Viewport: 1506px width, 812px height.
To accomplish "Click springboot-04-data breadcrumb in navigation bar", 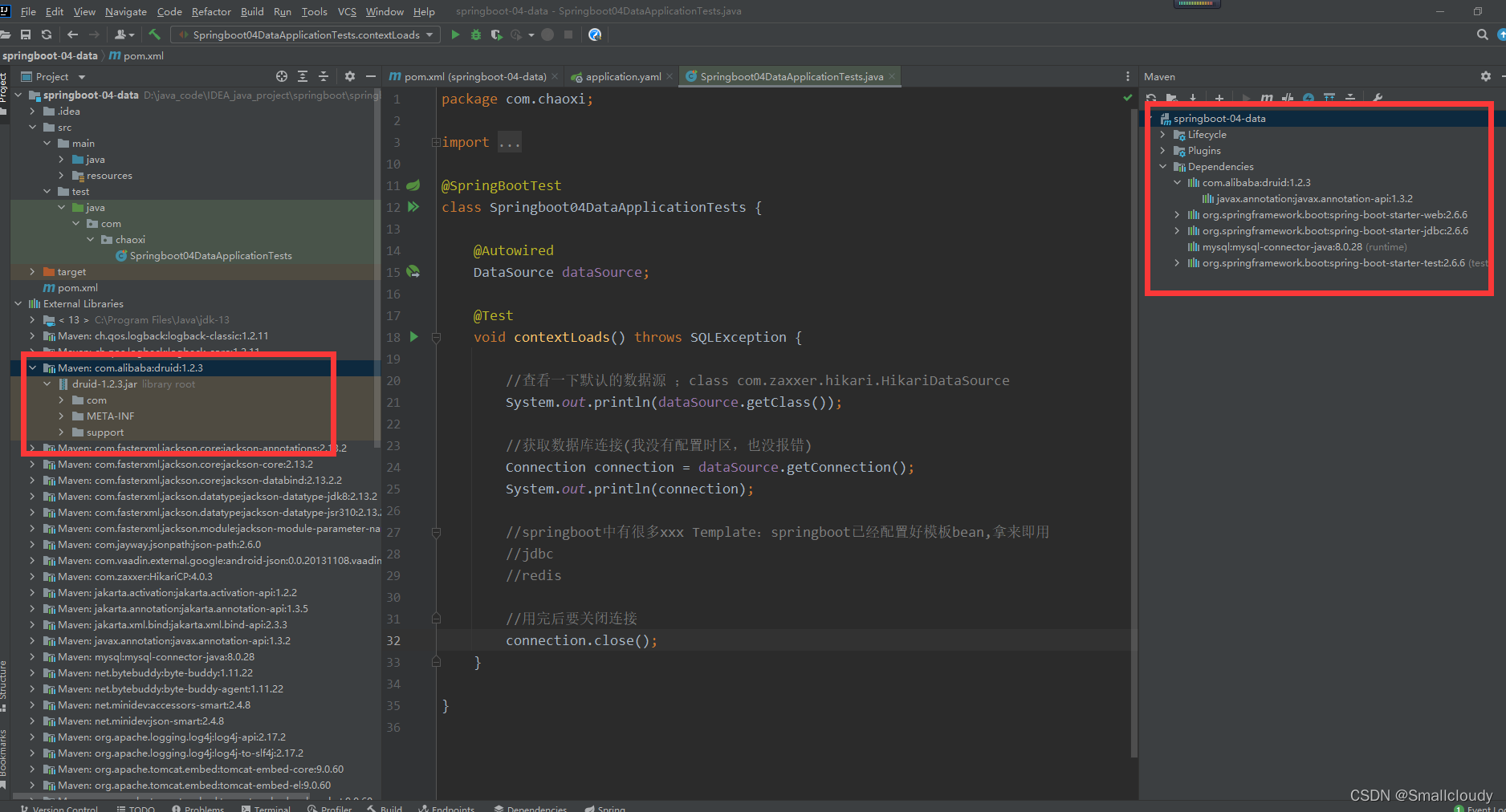I will [50, 55].
